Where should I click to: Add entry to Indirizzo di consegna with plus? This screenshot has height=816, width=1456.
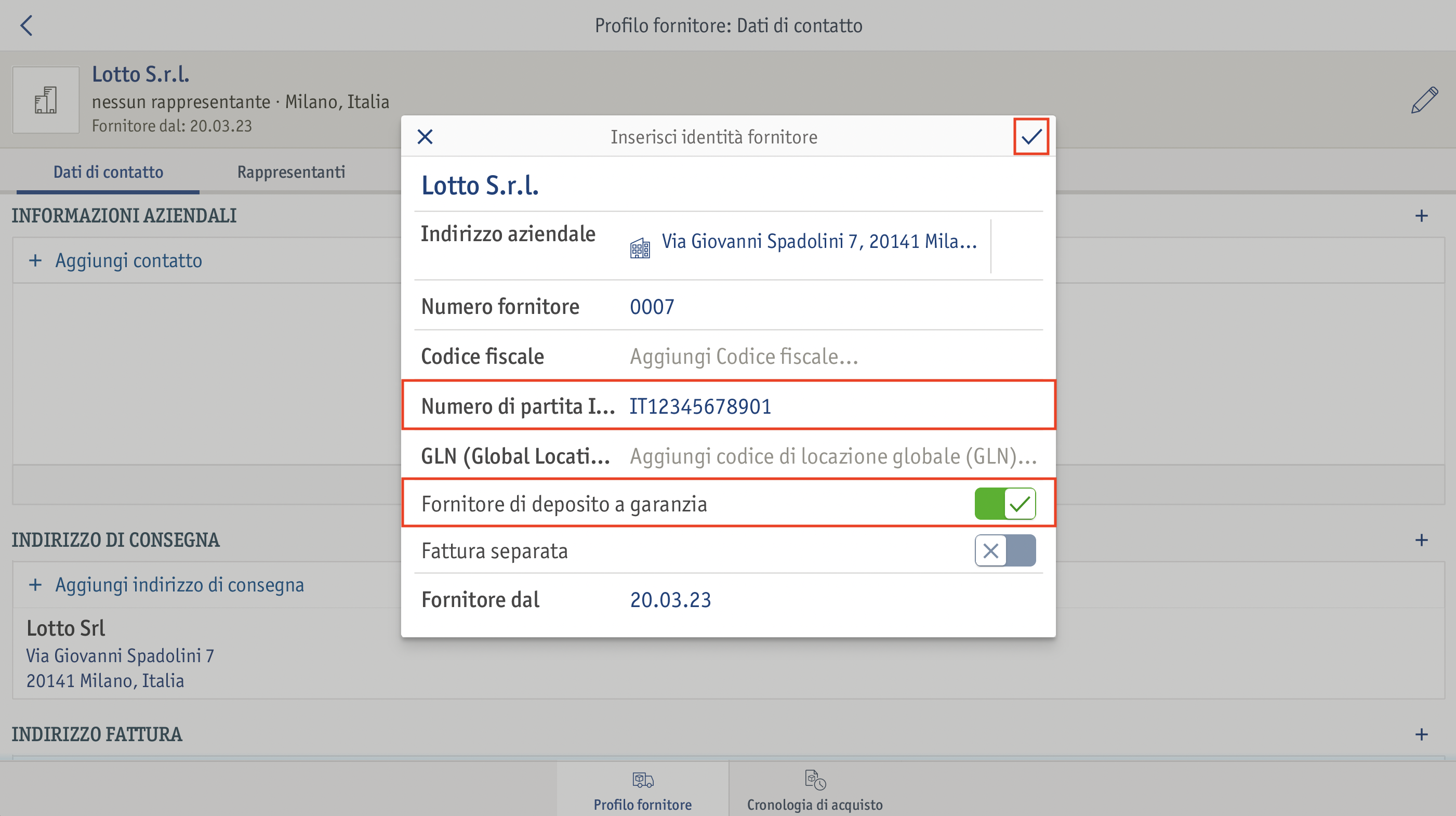1422,540
